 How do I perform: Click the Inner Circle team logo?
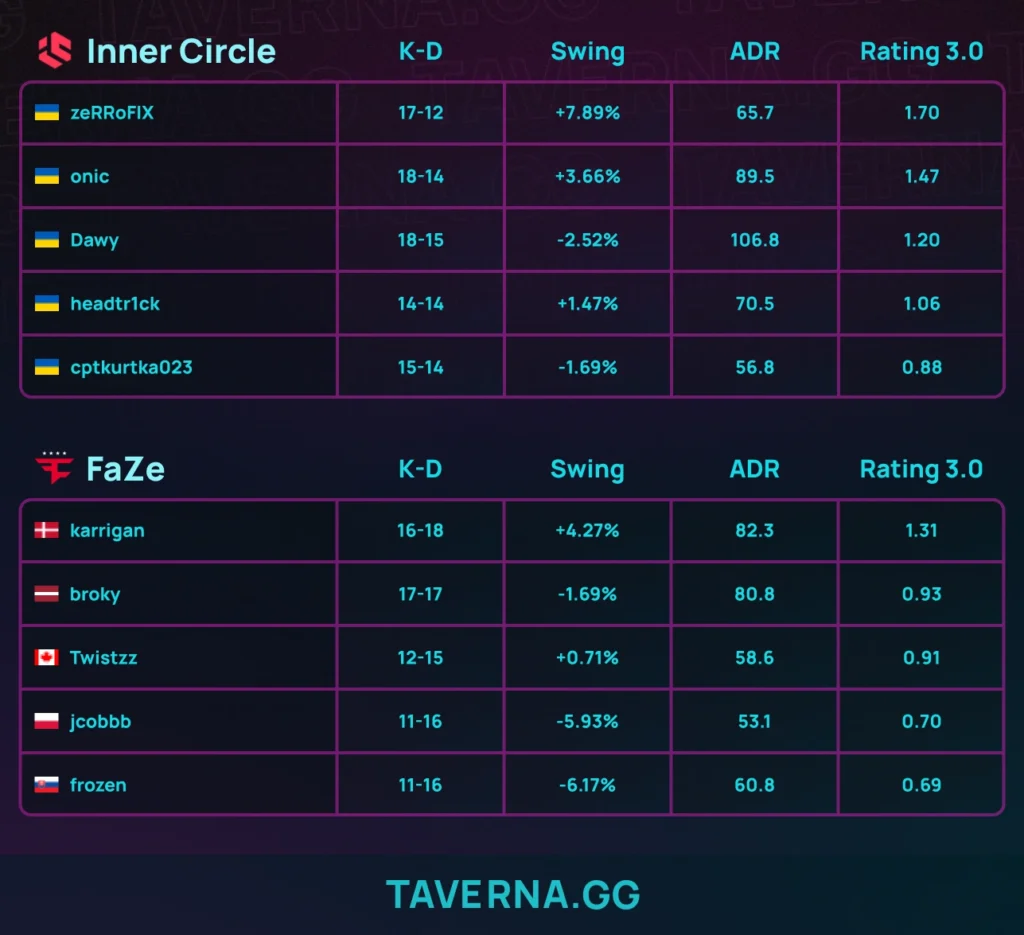point(55,50)
